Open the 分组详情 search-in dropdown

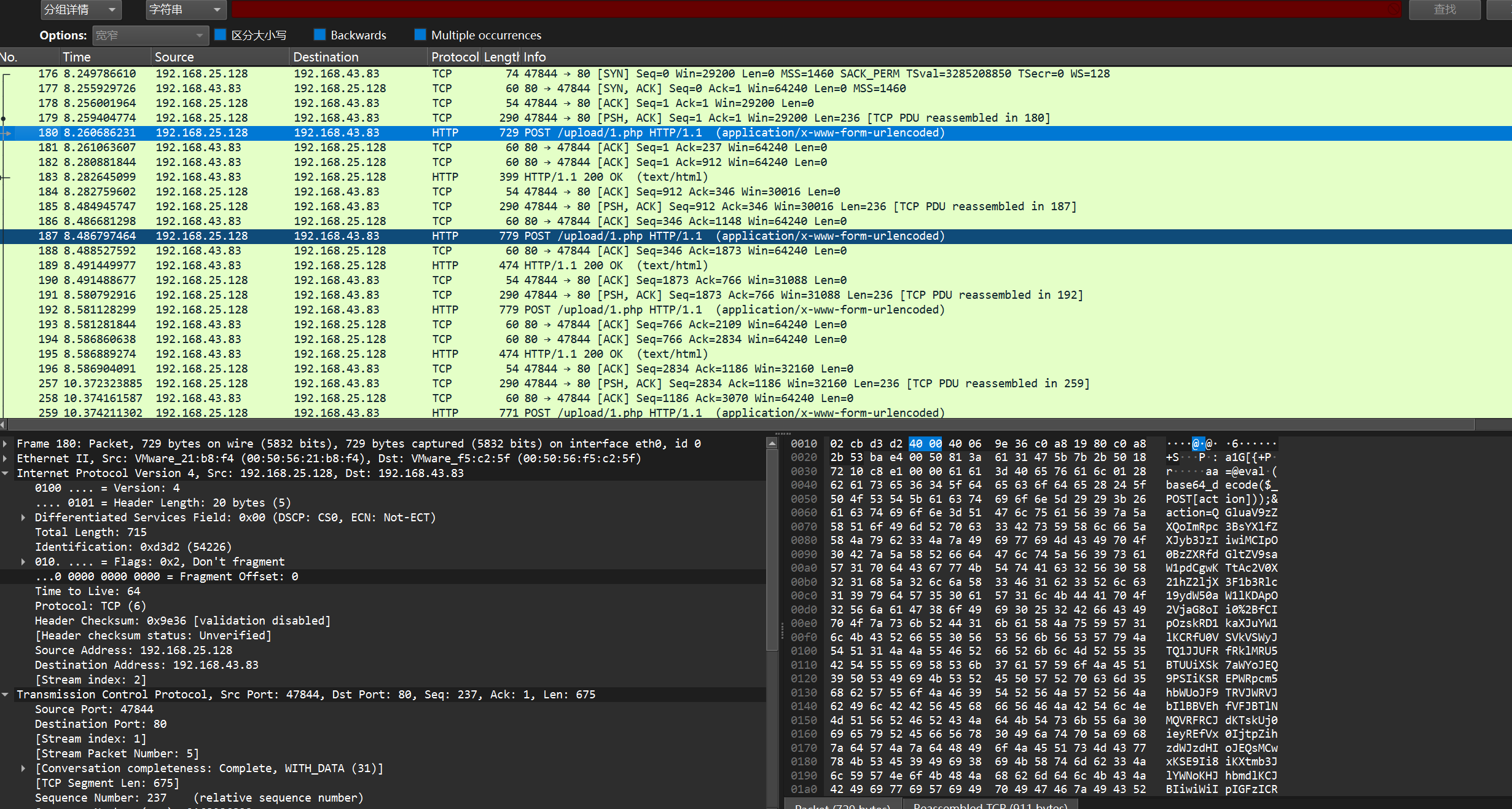[81, 9]
